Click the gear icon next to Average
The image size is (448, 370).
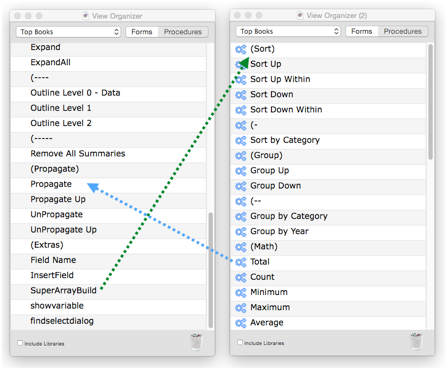pyautogui.click(x=241, y=323)
